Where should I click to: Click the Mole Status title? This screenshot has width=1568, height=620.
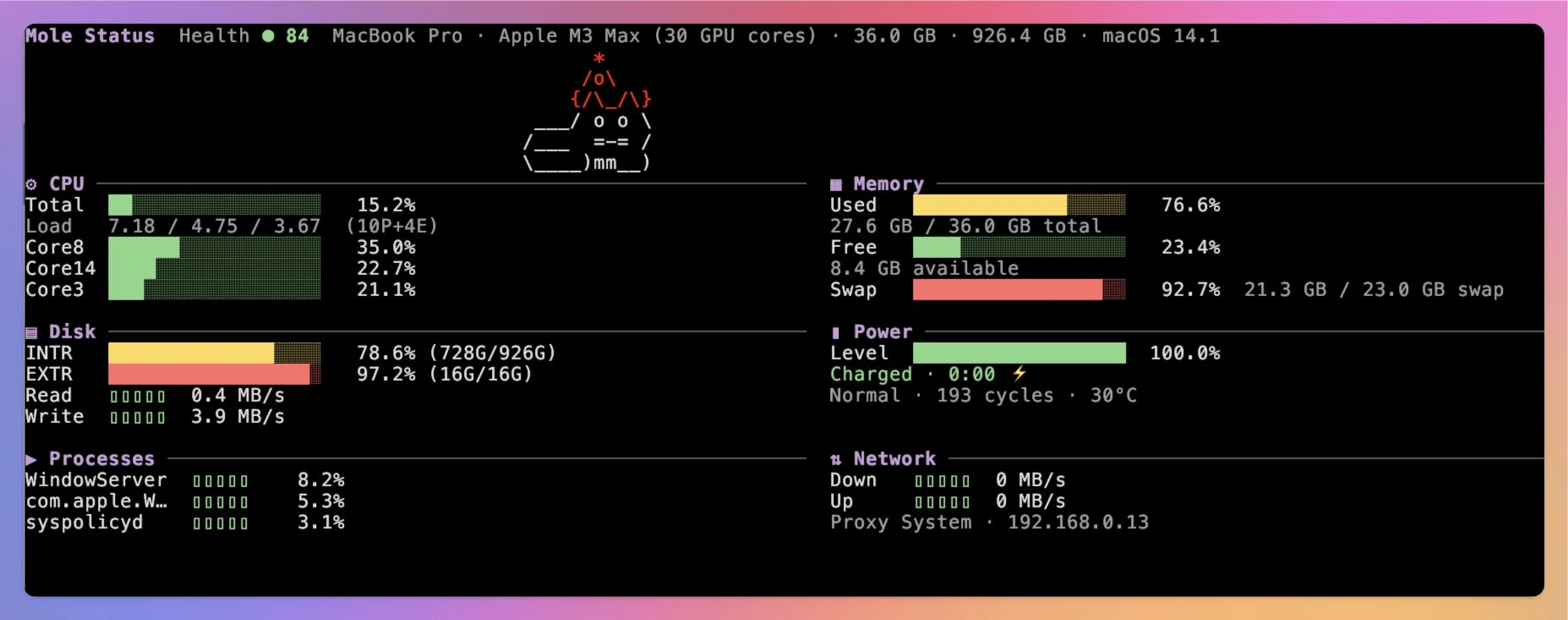90,36
